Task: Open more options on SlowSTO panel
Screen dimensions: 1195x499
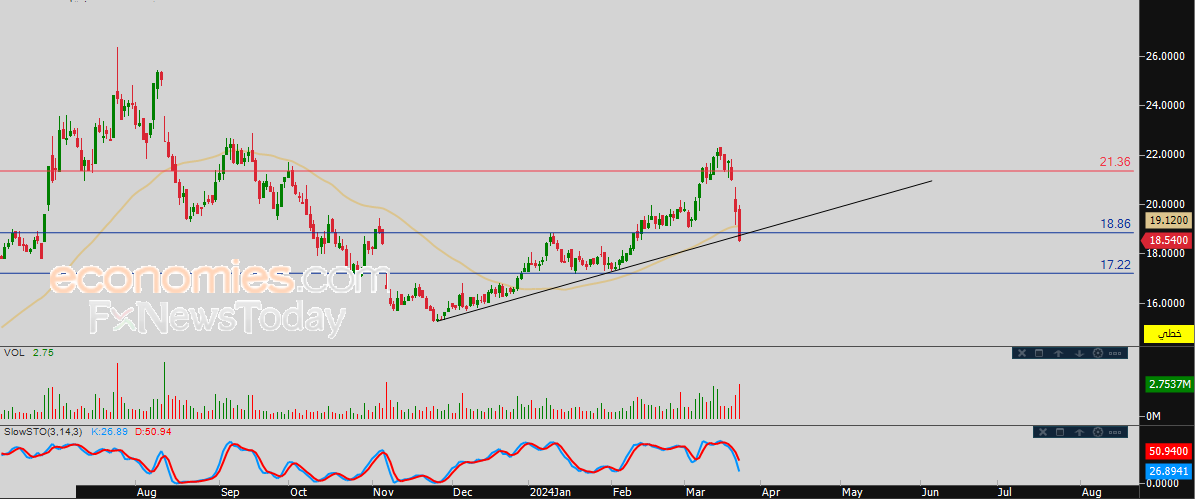Action: [1115, 432]
